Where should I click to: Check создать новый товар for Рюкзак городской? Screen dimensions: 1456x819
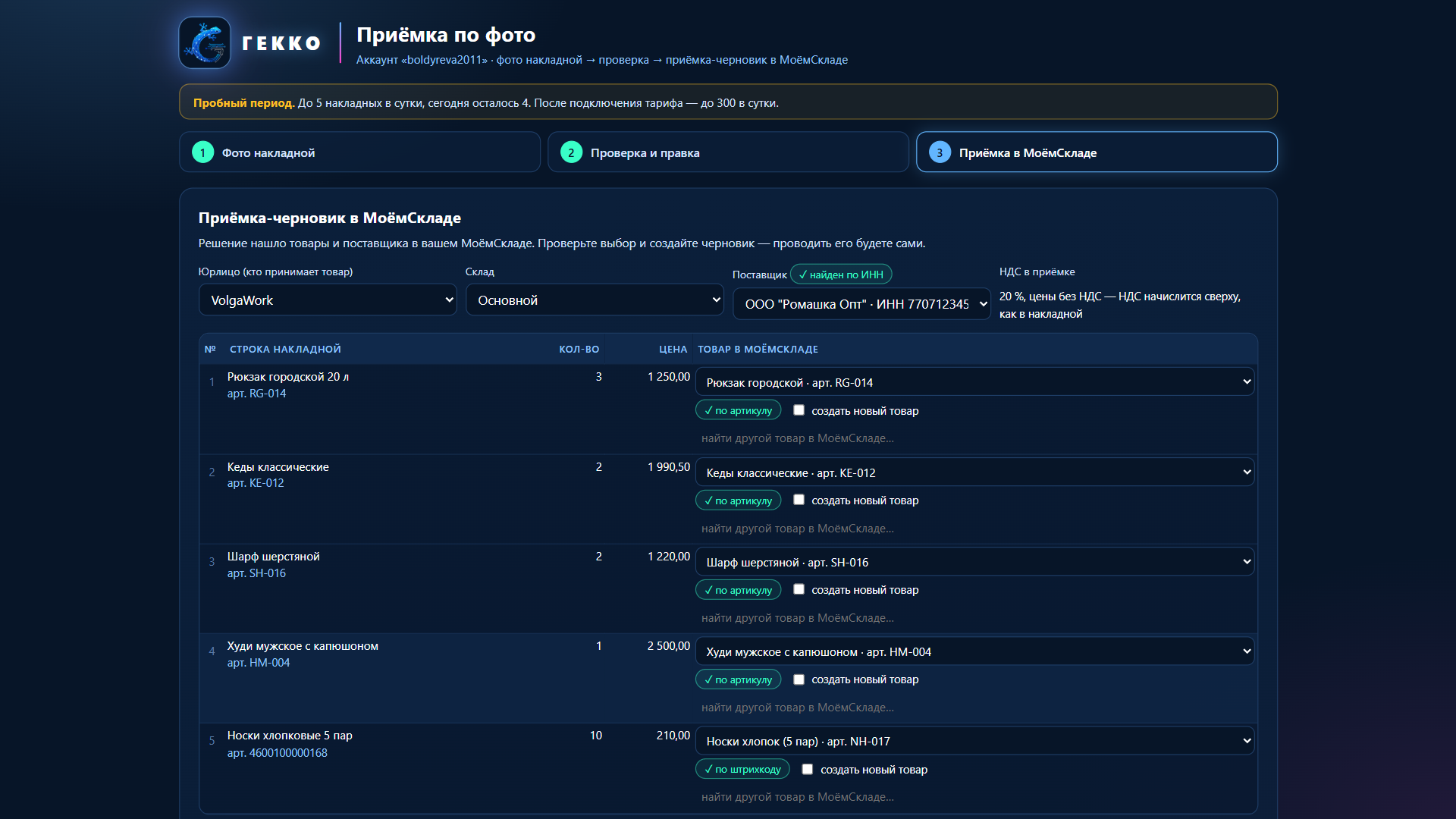point(799,410)
